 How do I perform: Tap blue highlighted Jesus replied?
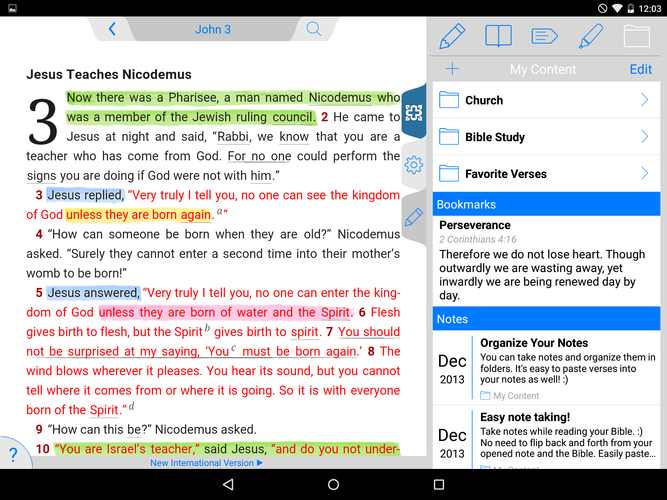pyautogui.click(x=85, y=195)
